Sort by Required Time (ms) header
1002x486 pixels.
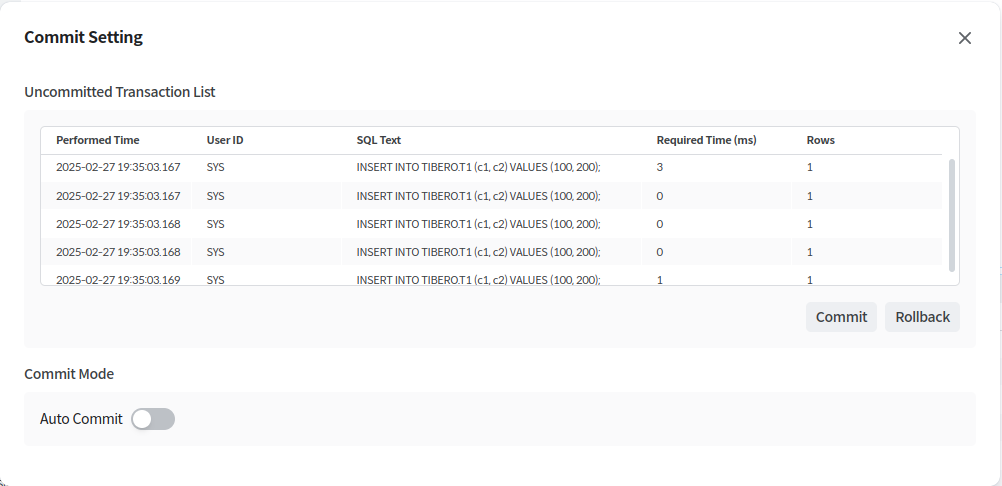point(706,140)
